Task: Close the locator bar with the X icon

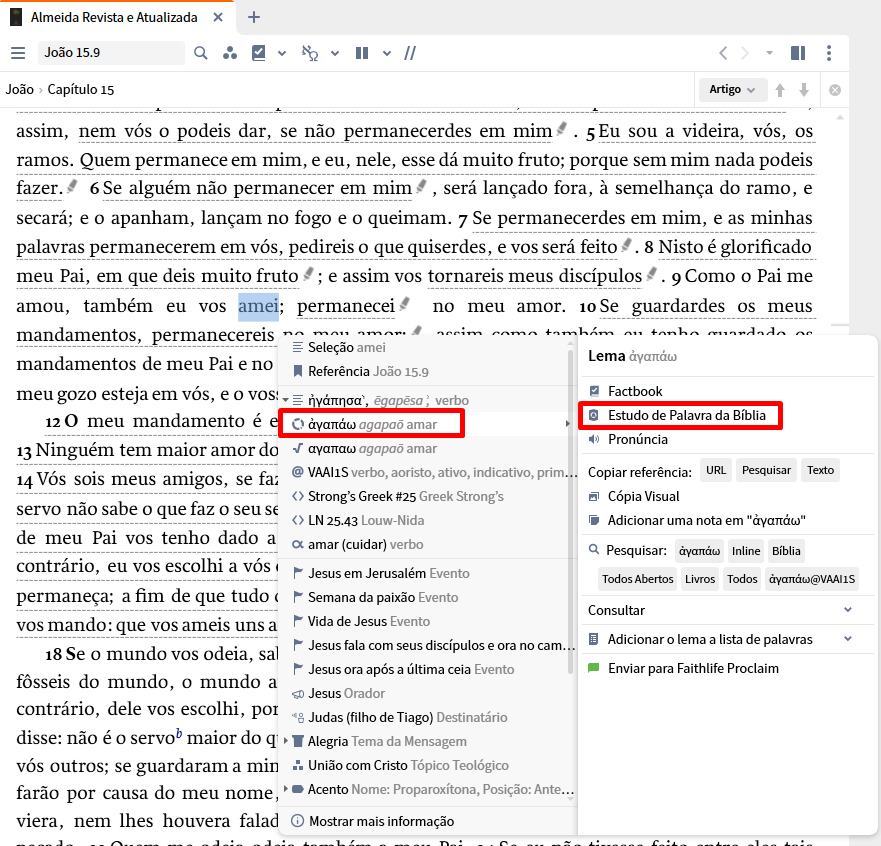Action: pyautogui.click(x=835, y=90)
